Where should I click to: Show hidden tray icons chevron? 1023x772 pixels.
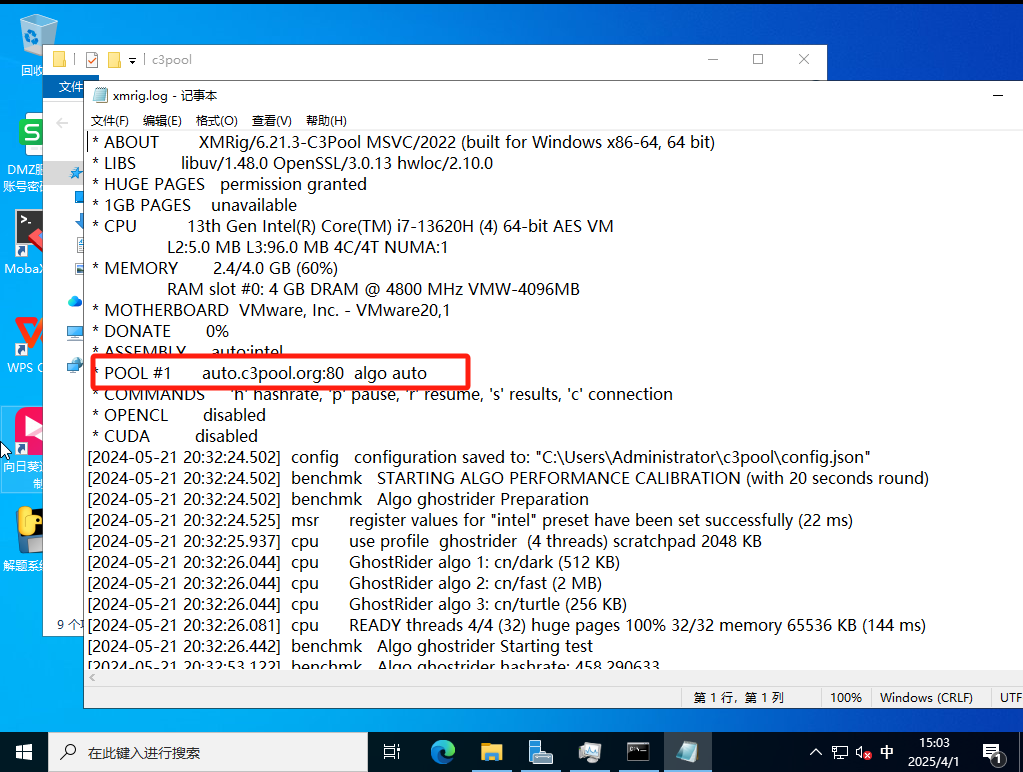[816, 752]
